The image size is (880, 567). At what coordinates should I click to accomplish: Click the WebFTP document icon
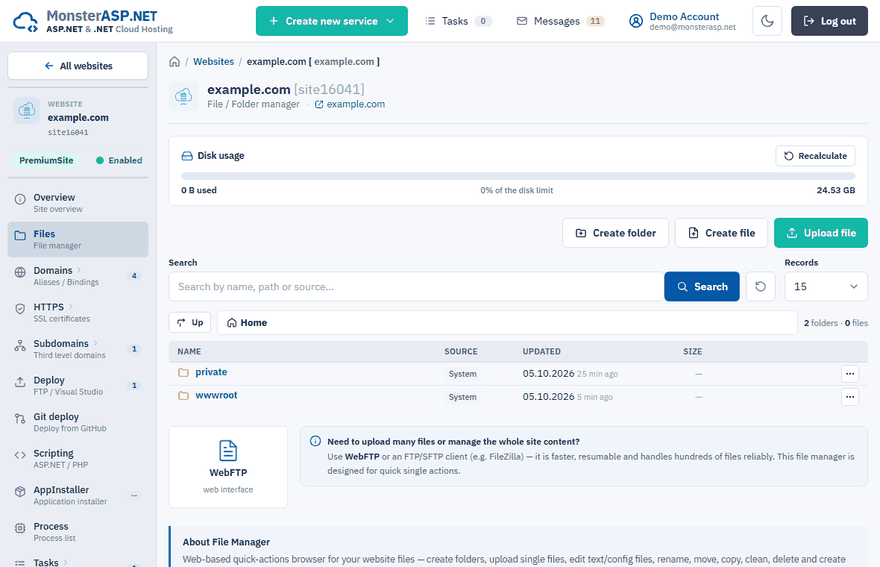tap(228, 450)
